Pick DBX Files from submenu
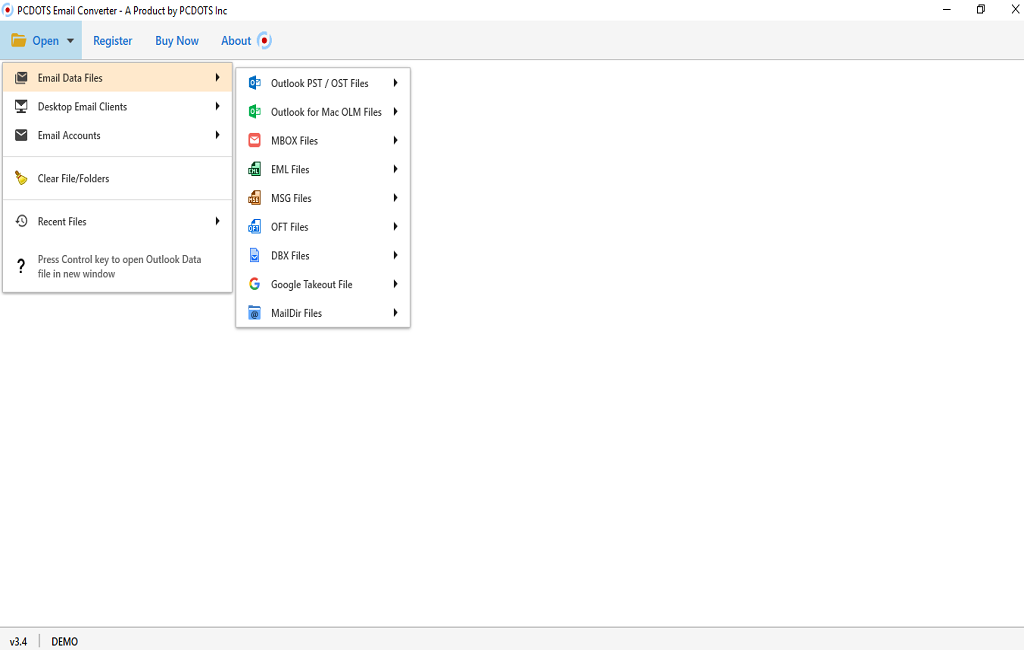This screenshot has height=650, width=1024. click(x=323, y=255)
